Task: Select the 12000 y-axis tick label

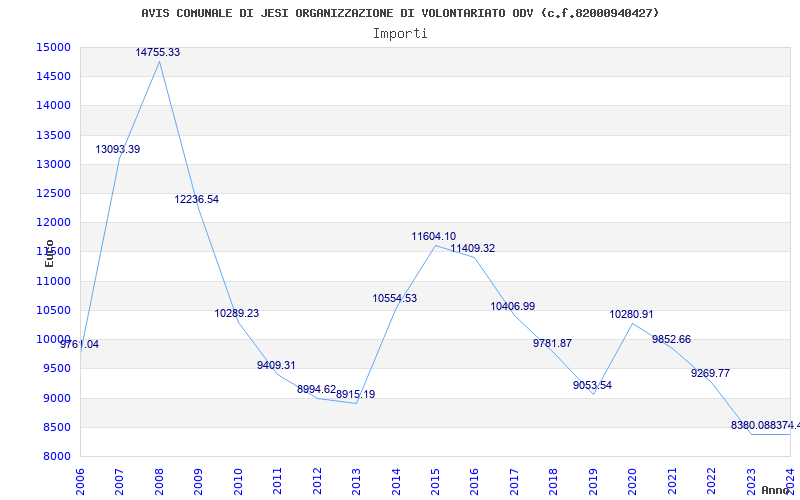Action: pos(54,222)
